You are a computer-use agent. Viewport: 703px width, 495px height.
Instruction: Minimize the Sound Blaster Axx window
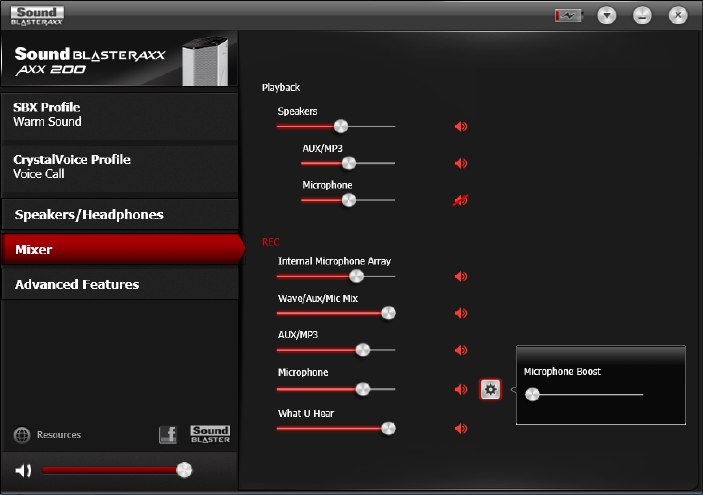click(x=642, y=16)
